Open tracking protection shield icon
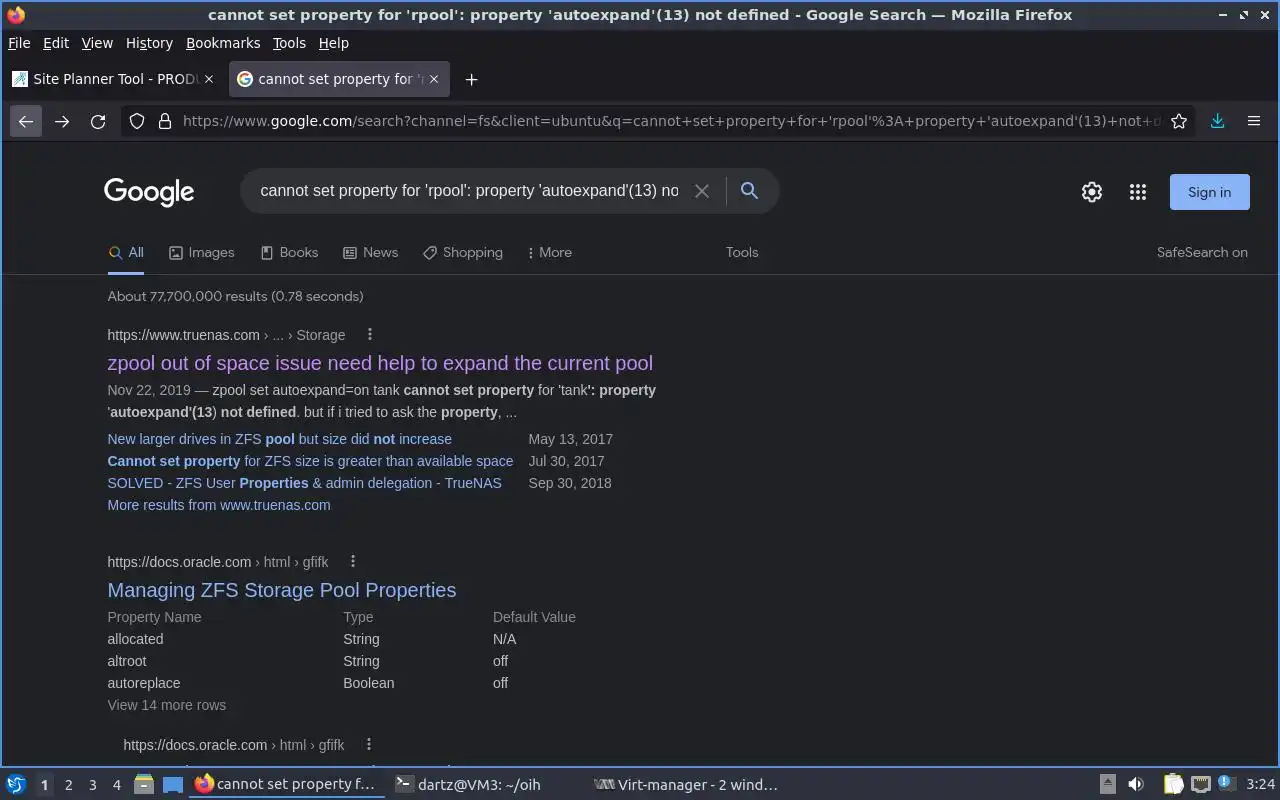This screenshot has height=800, width=1280. tap(137, 121)
